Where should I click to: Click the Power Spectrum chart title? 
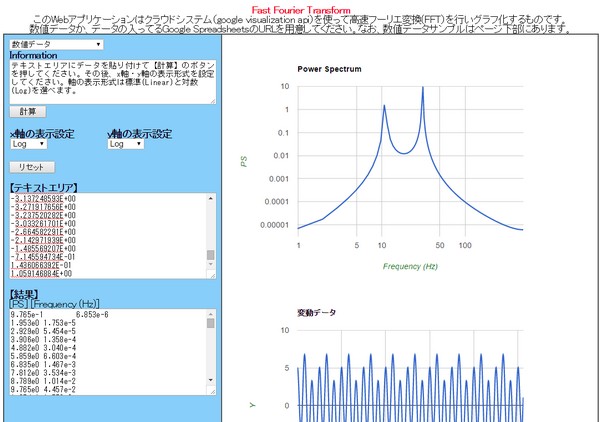329,69
